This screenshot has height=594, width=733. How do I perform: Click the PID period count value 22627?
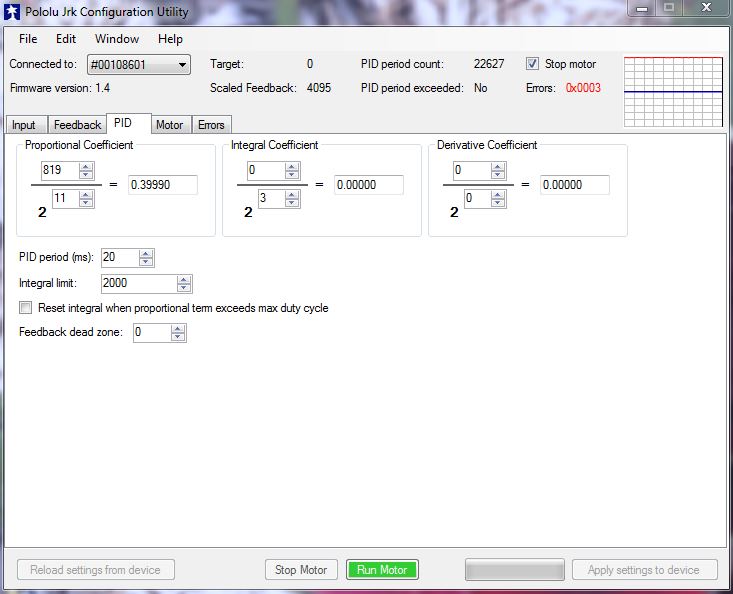(x=489, y=64)
